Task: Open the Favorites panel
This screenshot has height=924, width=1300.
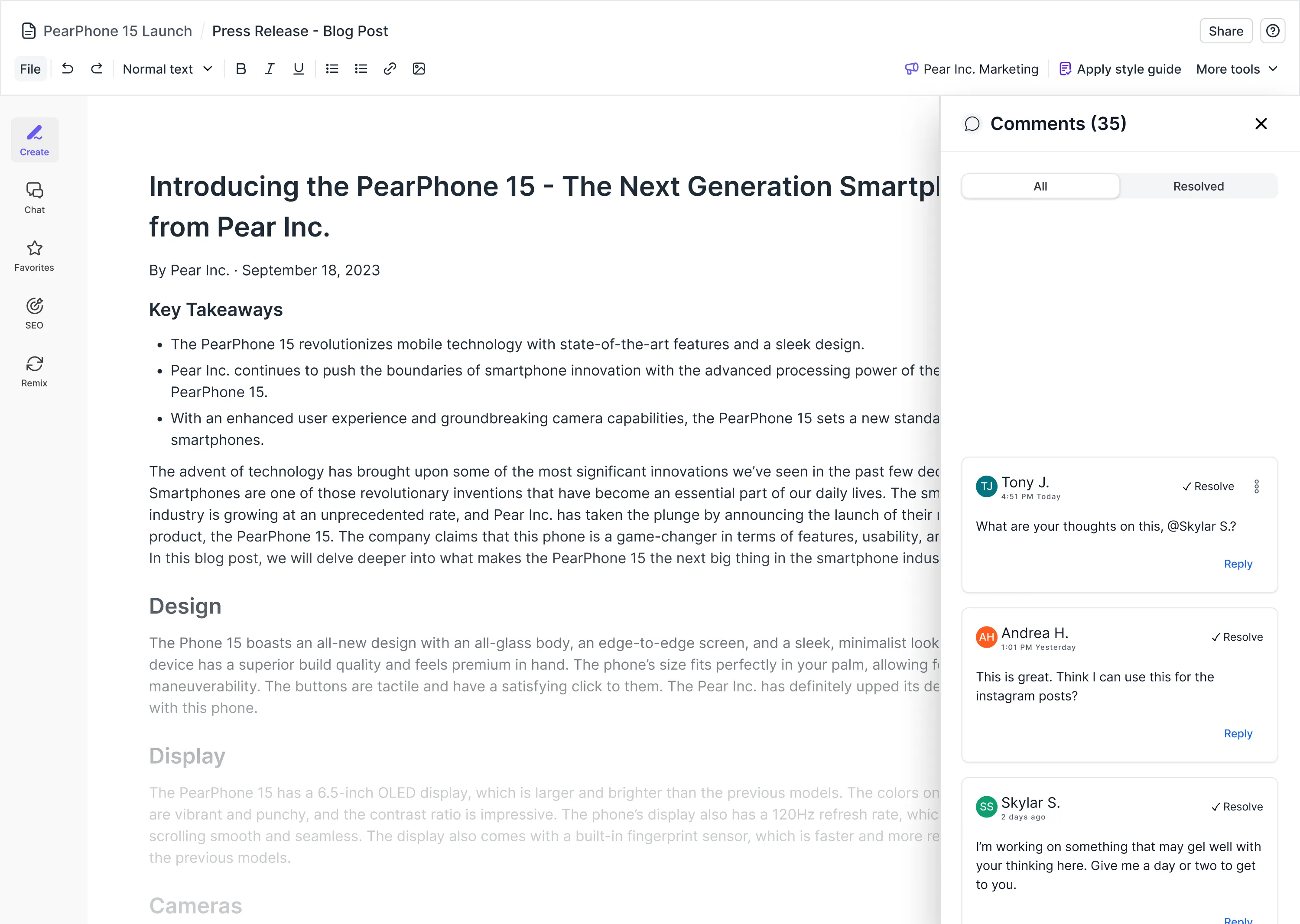Action: point(33,256)
